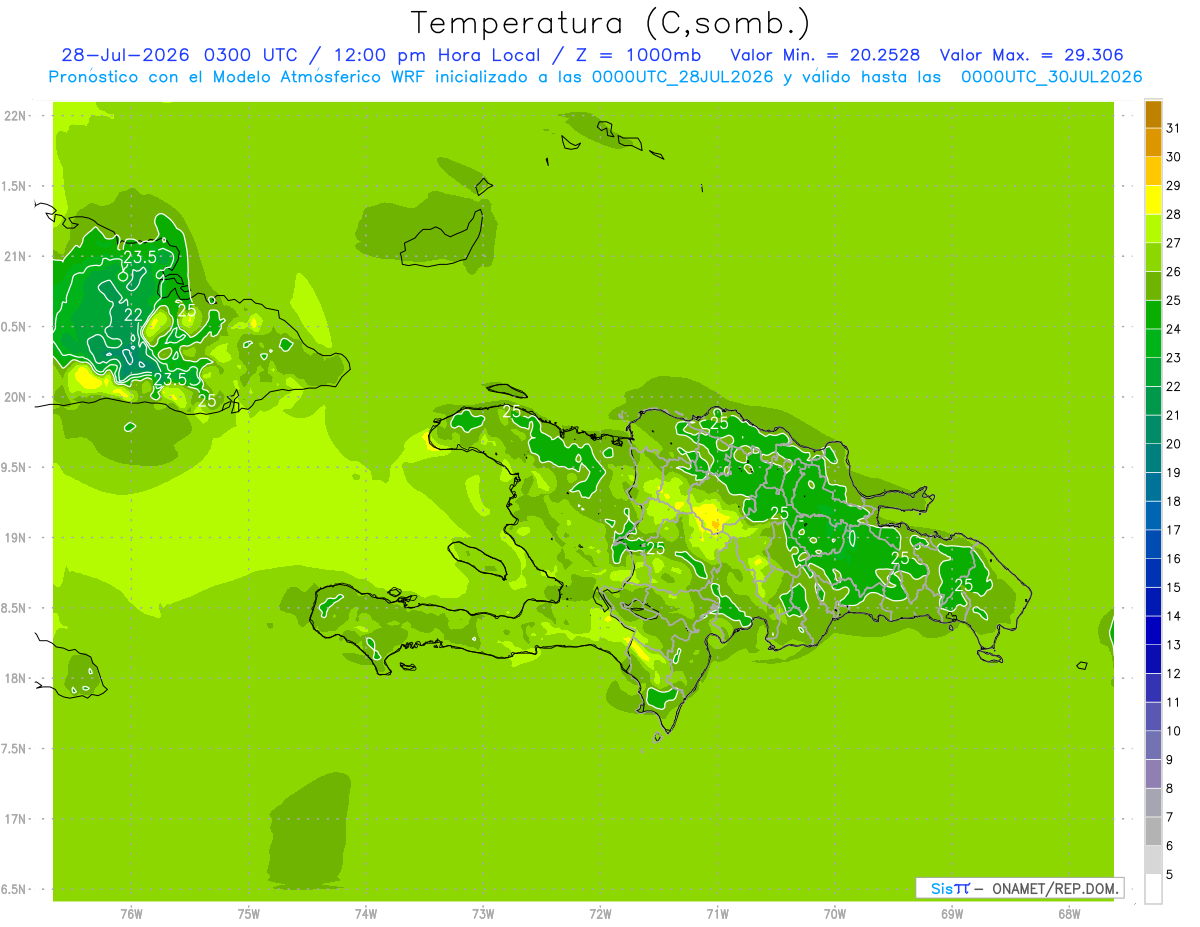Viewport: 1200px width, 927px height.
Task: Click the 22 contour label over Cuba
Action: (133, 315)
